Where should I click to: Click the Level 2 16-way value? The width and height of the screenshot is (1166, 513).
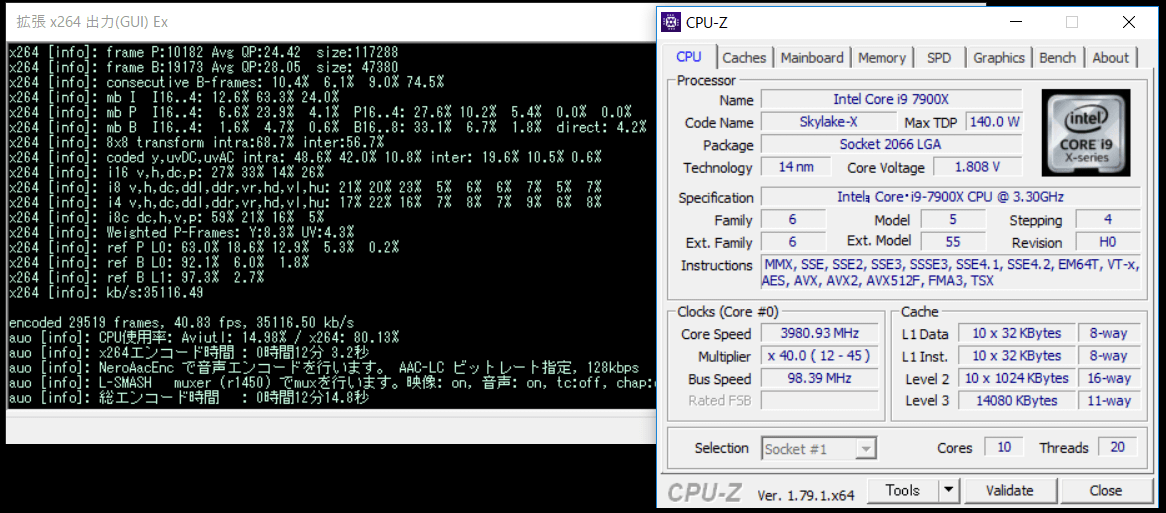1109,378
